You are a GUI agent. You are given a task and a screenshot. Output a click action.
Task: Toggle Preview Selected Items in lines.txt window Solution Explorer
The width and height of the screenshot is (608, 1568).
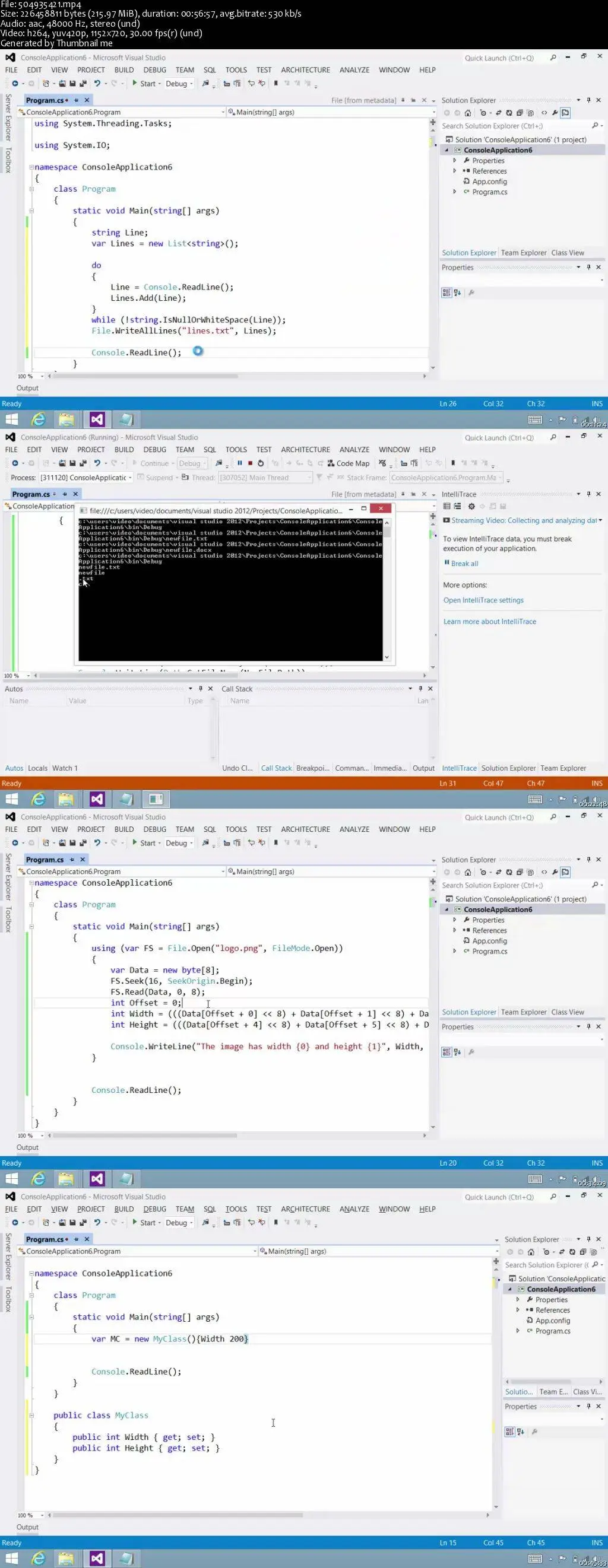(565, 113)
